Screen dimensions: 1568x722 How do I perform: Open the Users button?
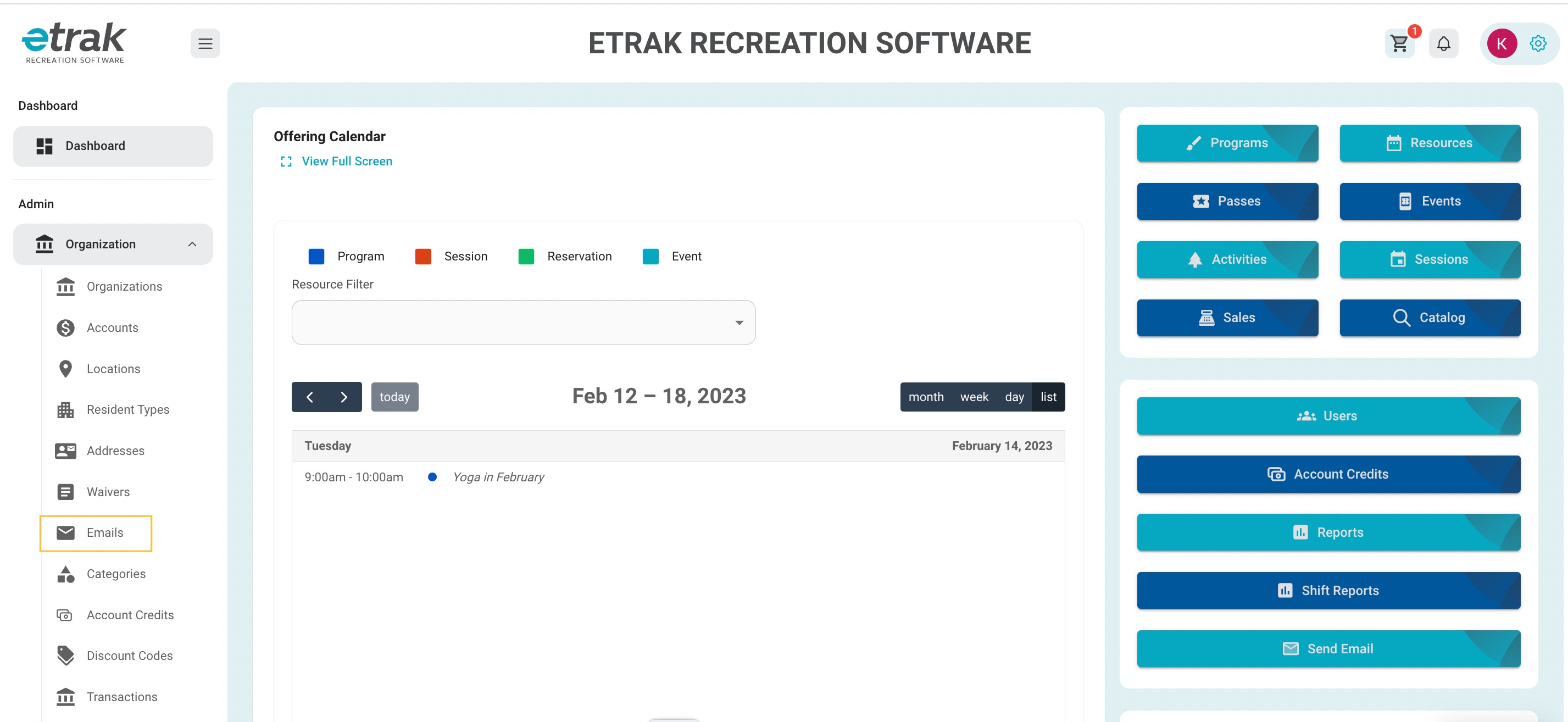point(1328,416)
